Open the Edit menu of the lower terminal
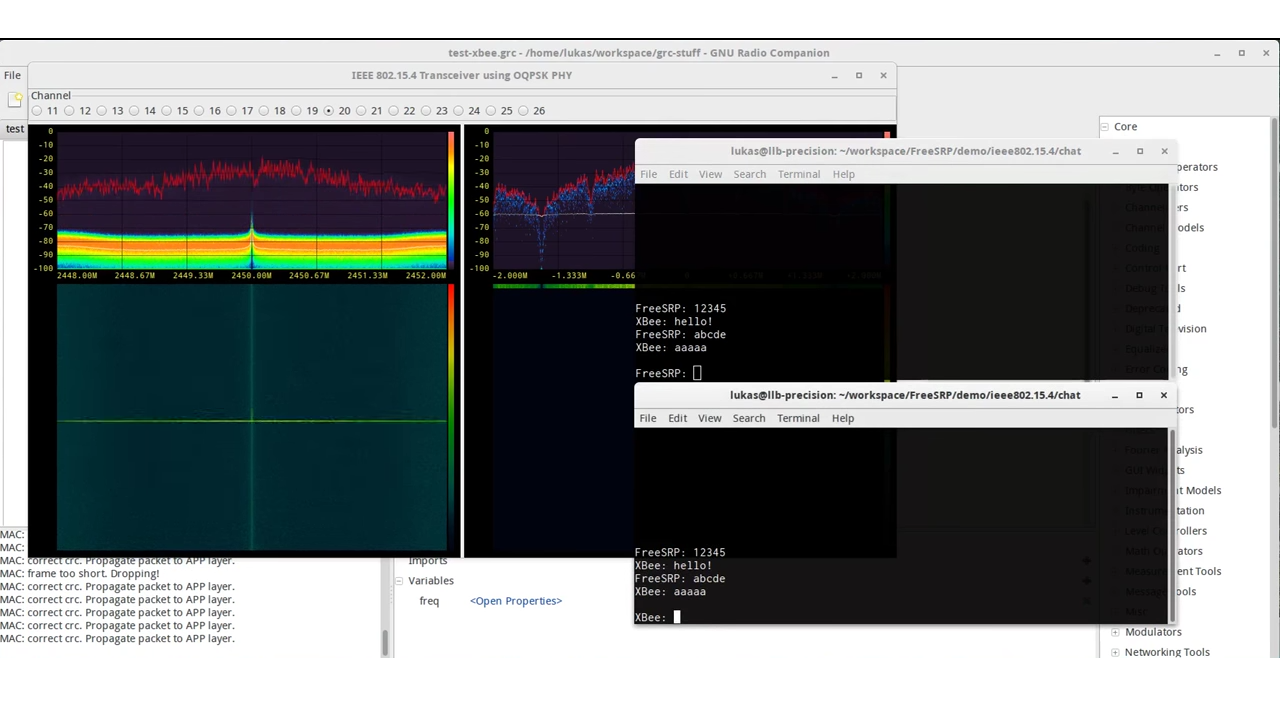Image resolution: width=1280 pixels, height=720 pixels. pos(677,418)
